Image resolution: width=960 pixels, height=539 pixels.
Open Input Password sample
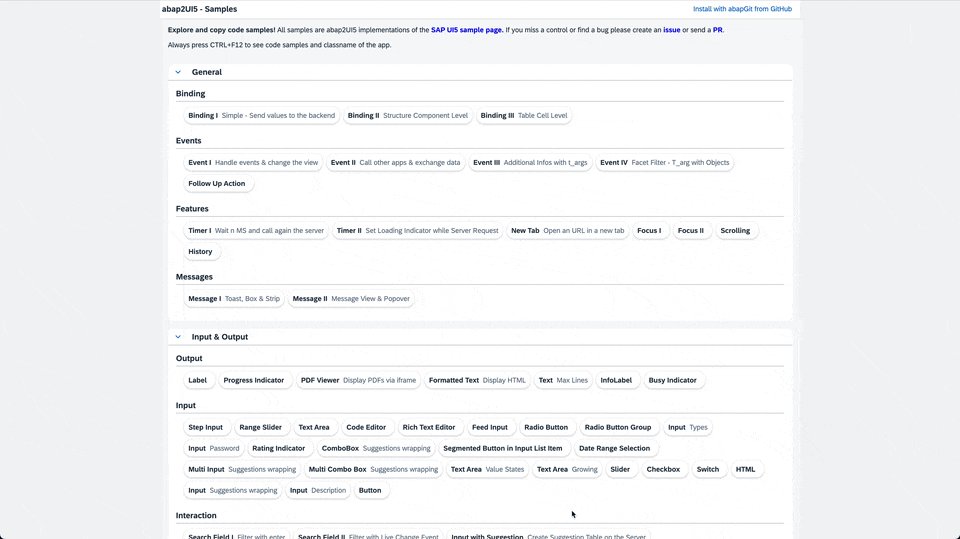(214, 448)
